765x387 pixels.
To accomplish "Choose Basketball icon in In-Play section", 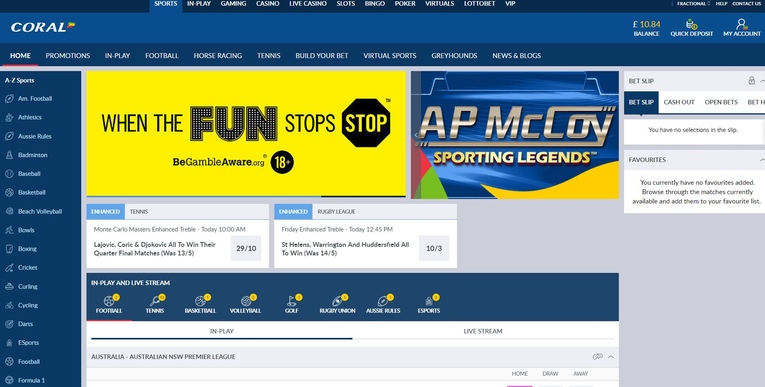I will point(200,301).
